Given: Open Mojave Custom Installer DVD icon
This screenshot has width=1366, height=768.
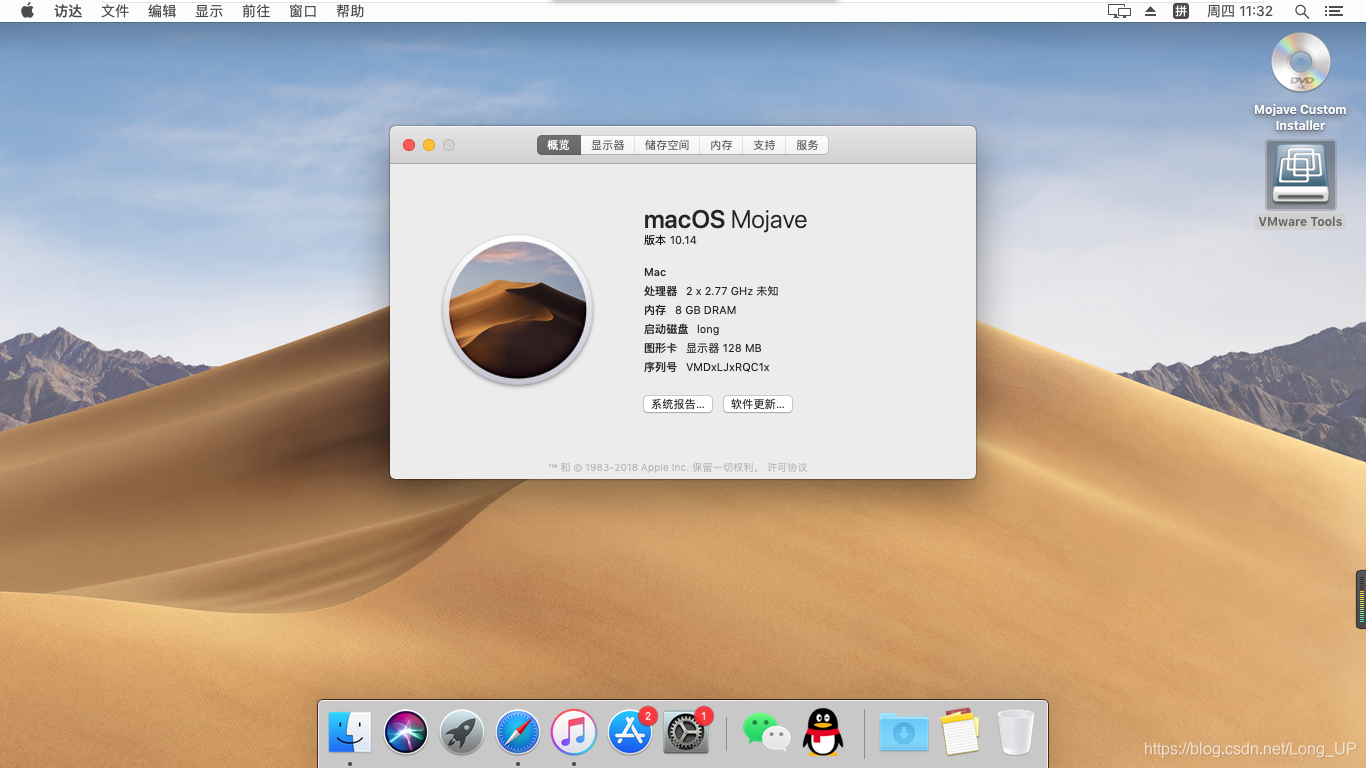Looking at the screenshot, I should (1300, 62).
